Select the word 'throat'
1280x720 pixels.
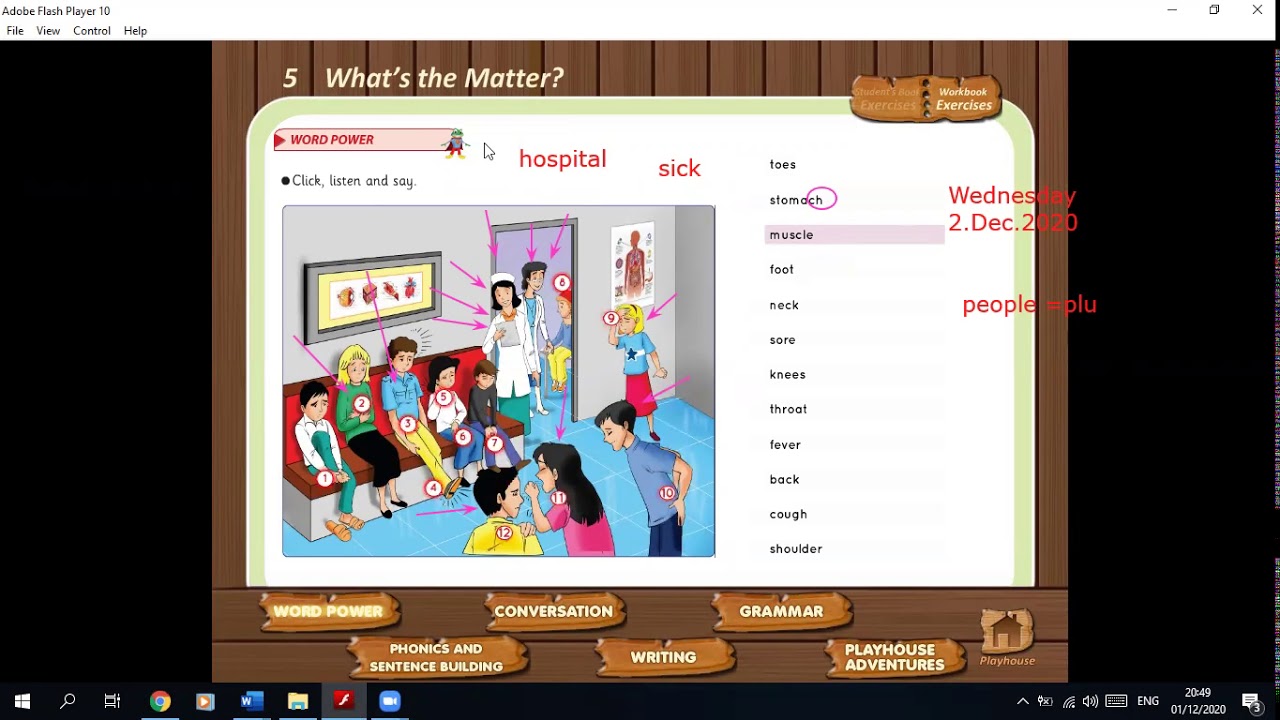[788, 409]
